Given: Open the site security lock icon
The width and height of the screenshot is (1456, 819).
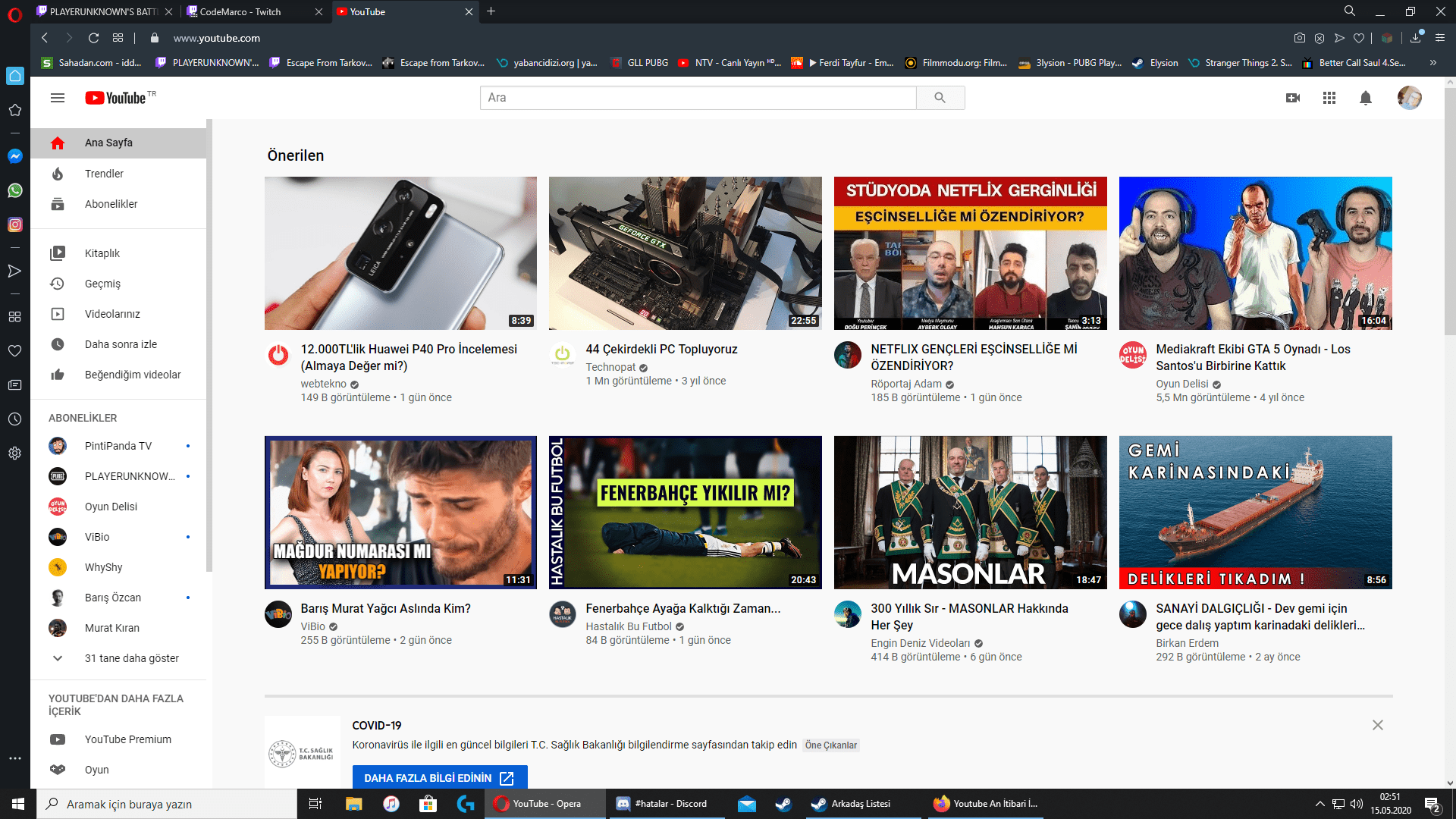Looking at the screenshot, I should 155,38.
